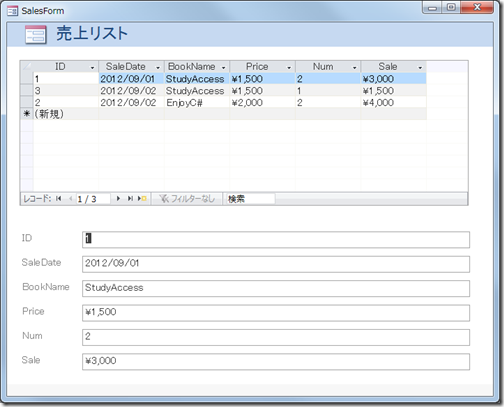Click the ID input field below

tap(276, 240)
